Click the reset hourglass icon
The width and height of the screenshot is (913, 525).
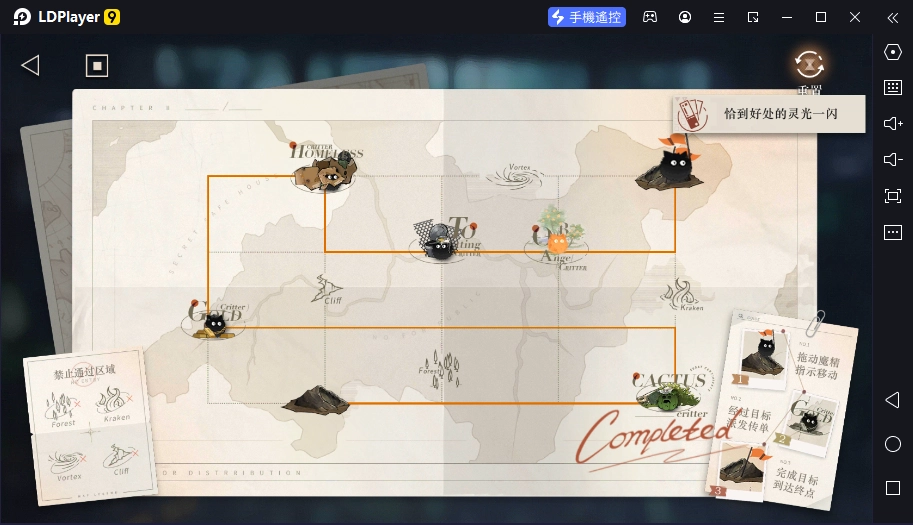pos(808,65)
